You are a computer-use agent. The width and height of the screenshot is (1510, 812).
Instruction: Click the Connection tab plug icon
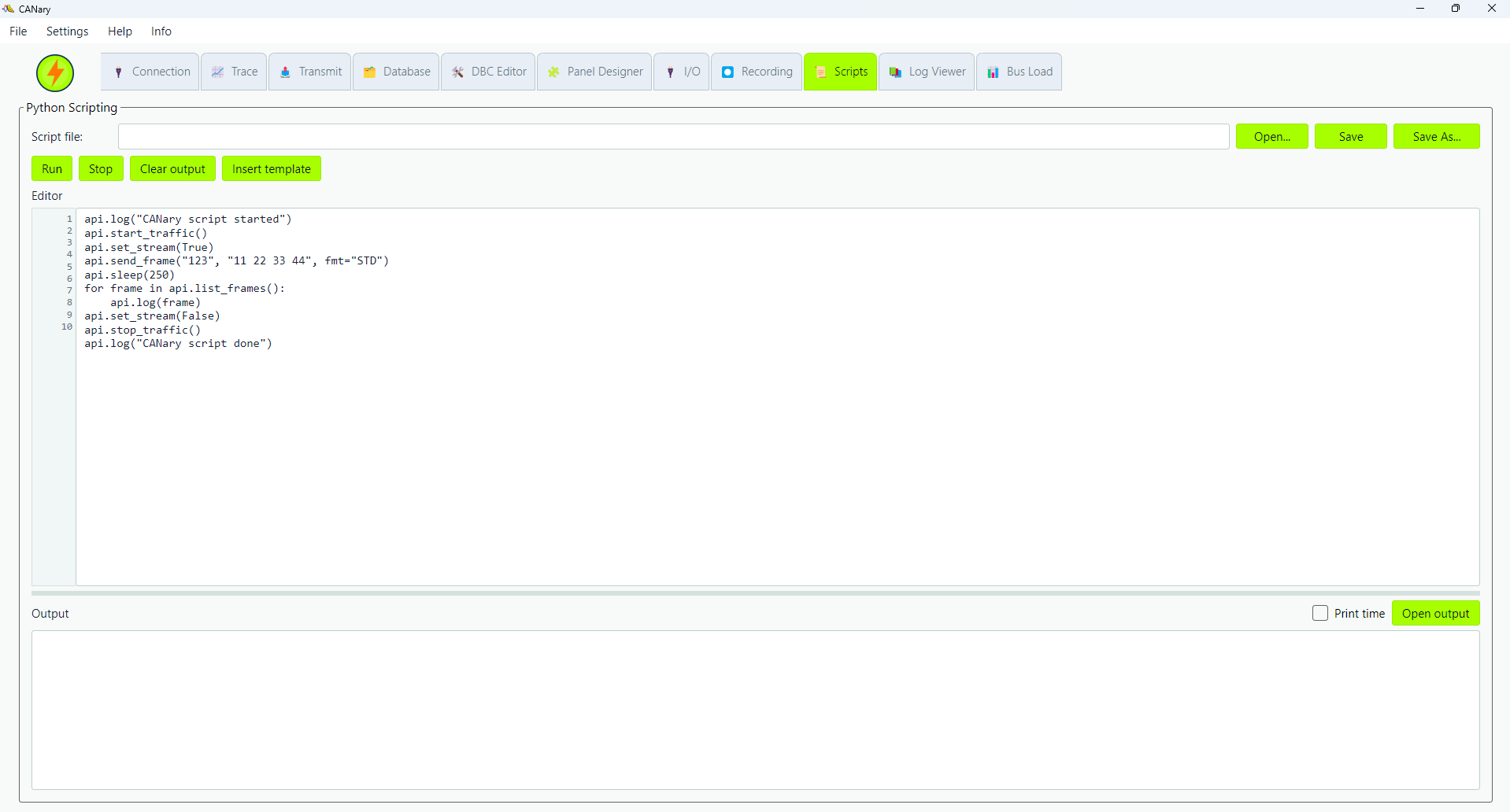(119, 72)
